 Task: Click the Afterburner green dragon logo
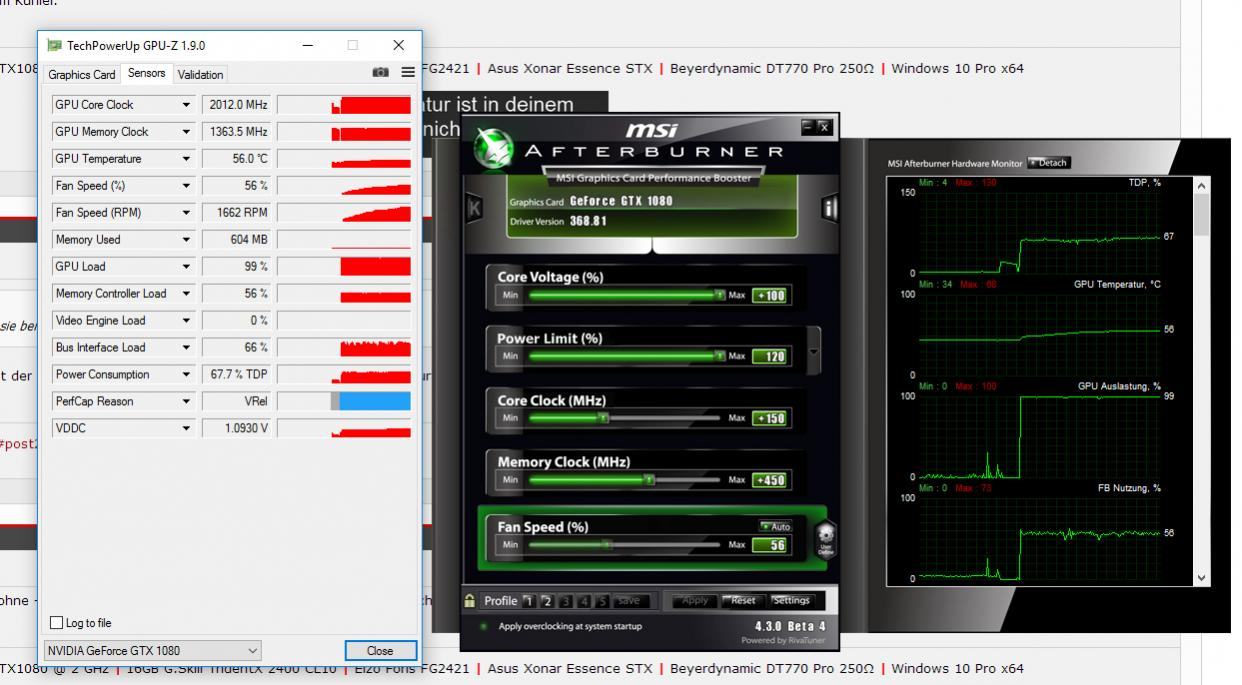pos(492,146)
